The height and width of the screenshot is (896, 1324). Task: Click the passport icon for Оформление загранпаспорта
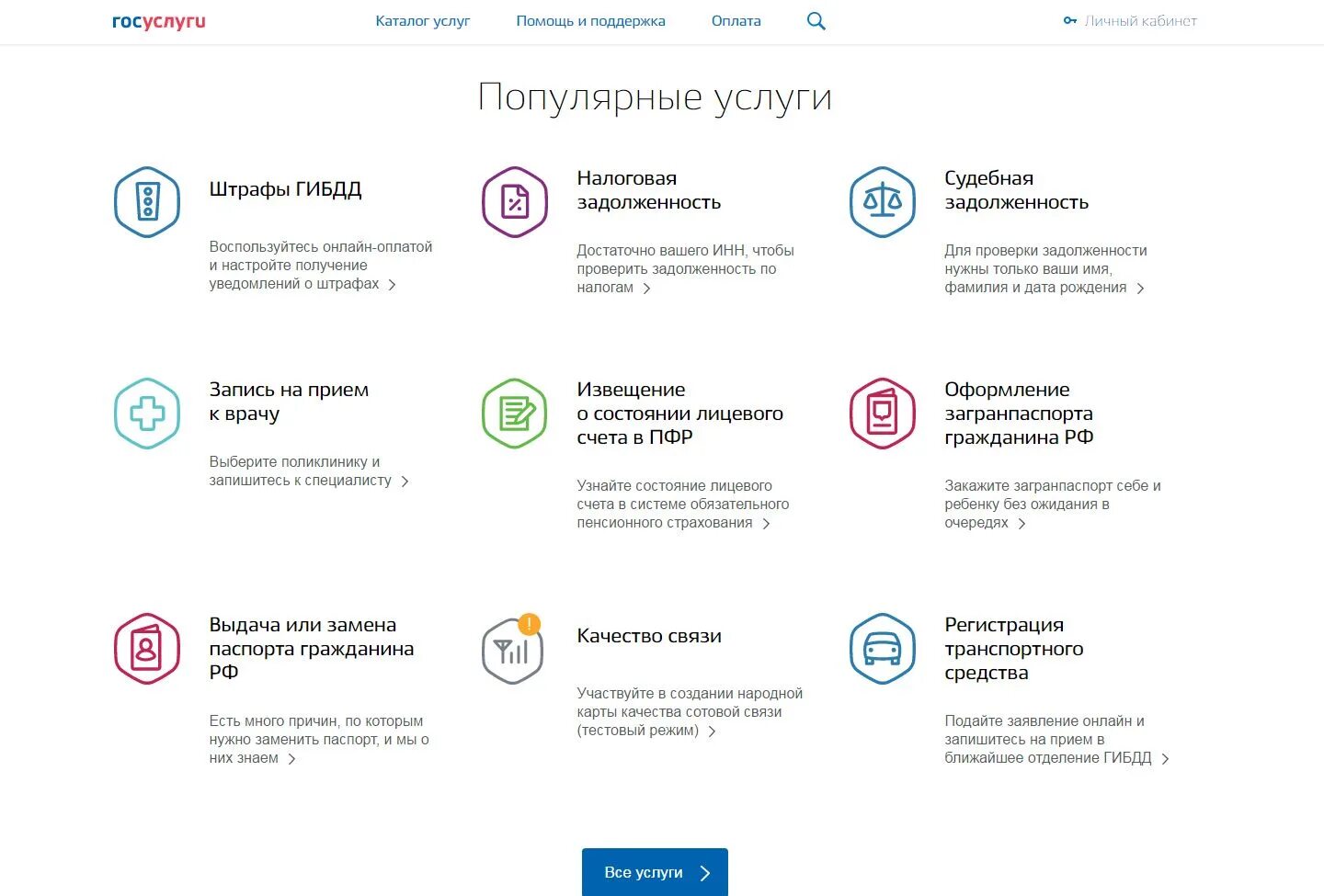point(883,414)
